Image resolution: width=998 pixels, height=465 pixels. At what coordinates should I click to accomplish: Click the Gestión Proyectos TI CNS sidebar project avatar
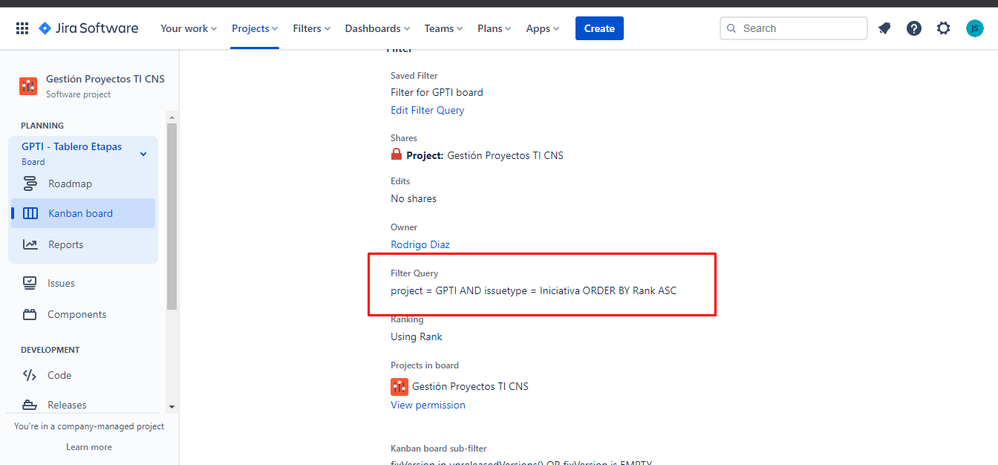(28, 86)
